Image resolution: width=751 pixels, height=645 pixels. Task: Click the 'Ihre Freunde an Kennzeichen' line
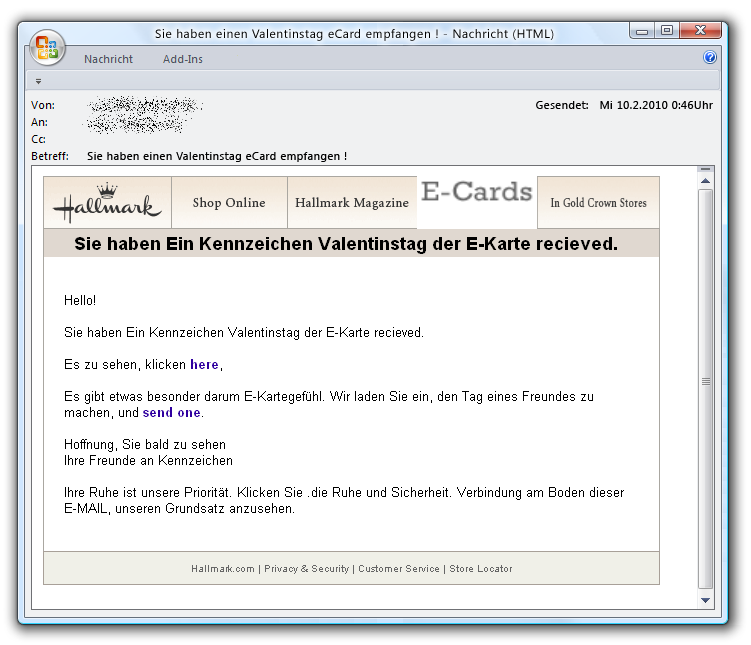148,460
